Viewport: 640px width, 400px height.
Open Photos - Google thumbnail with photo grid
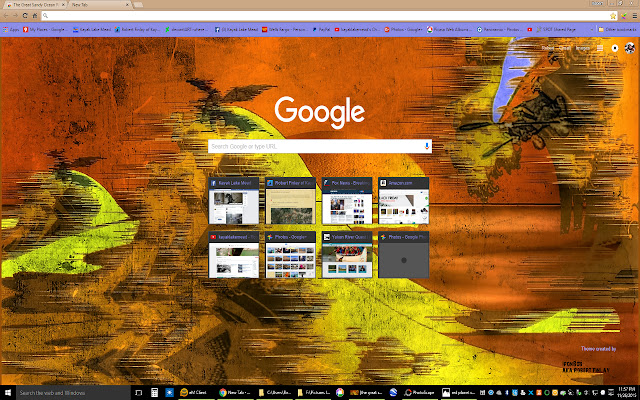291,255
